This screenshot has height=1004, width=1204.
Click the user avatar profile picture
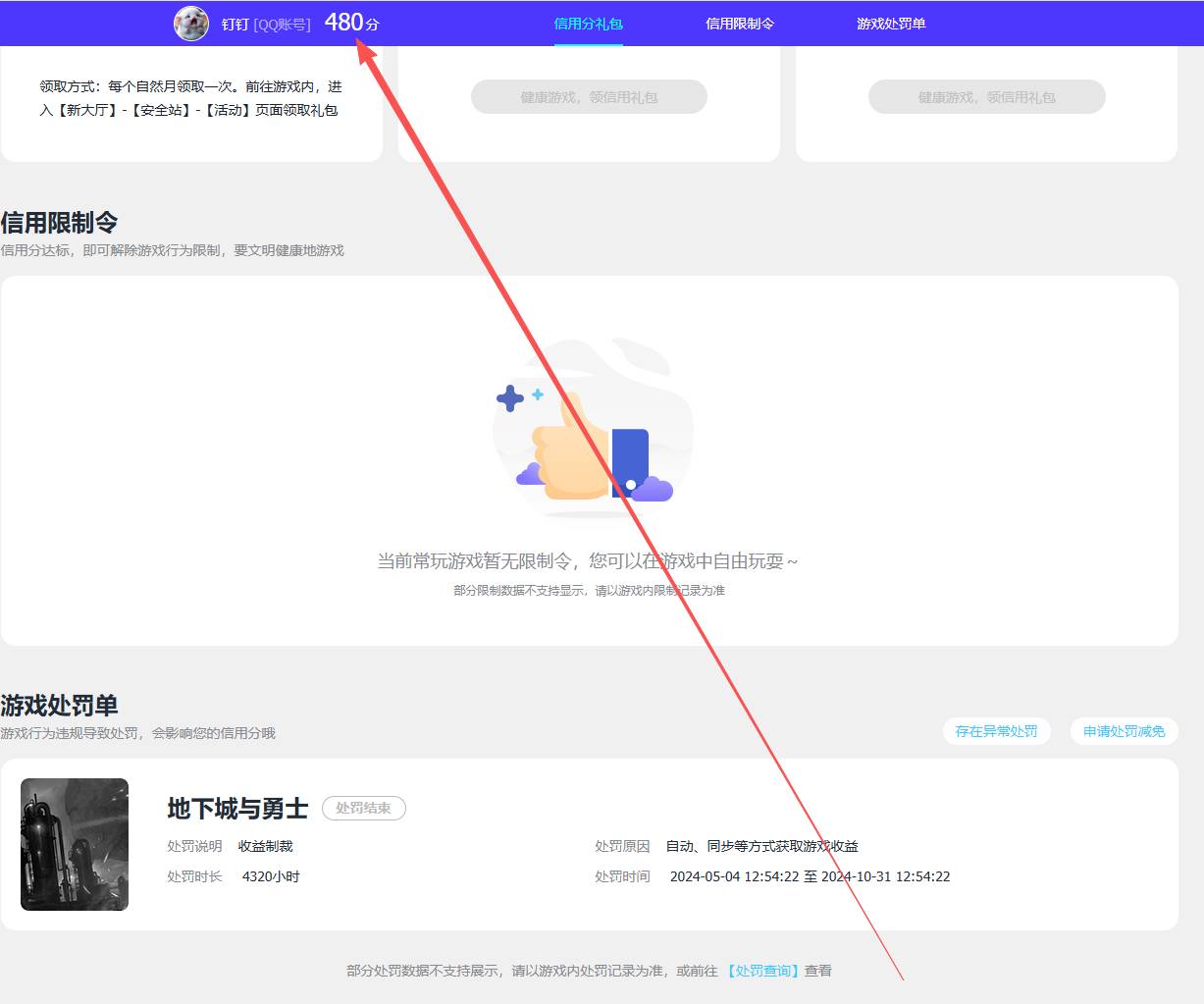coord(190,23)
